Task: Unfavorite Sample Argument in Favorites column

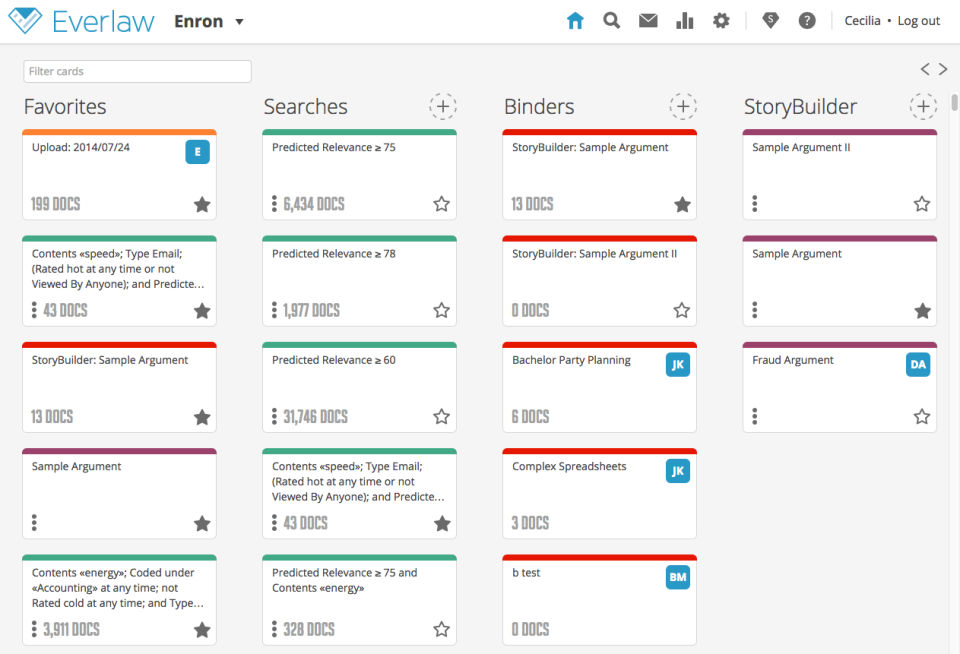Action: tap(202, 524)
